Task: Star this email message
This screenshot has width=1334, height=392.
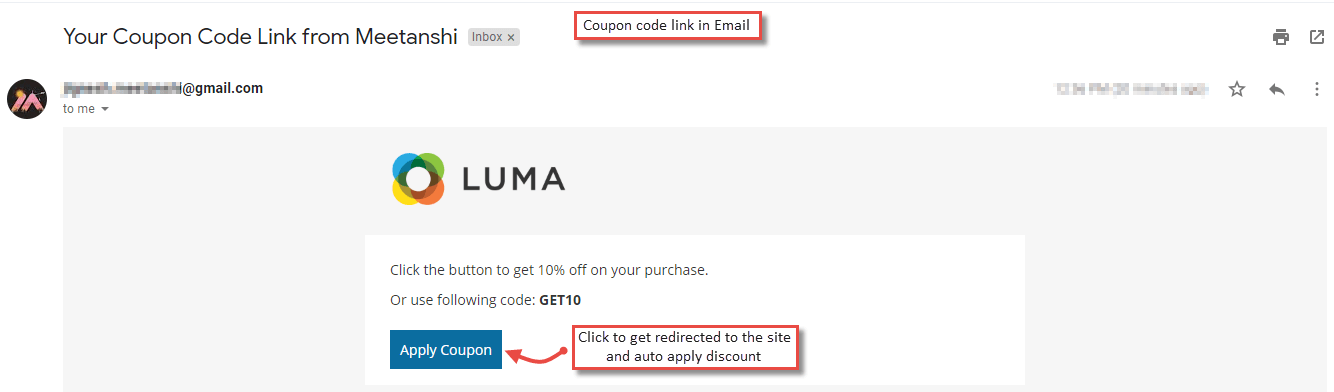Action: 1237,89
